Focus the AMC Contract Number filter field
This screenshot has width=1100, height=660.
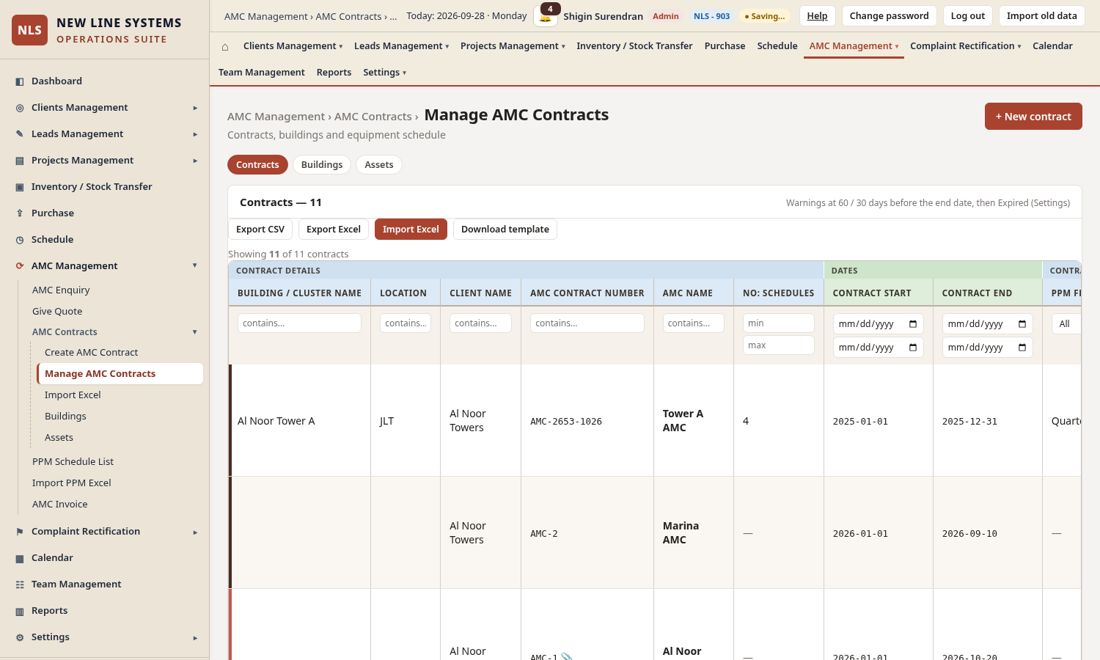click(x=587, y=323)
